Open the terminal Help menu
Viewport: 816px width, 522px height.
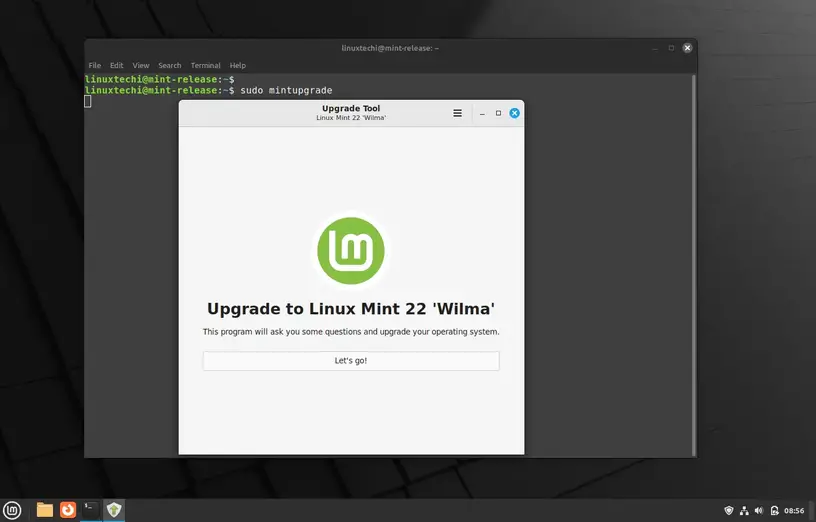pos(238,66)
